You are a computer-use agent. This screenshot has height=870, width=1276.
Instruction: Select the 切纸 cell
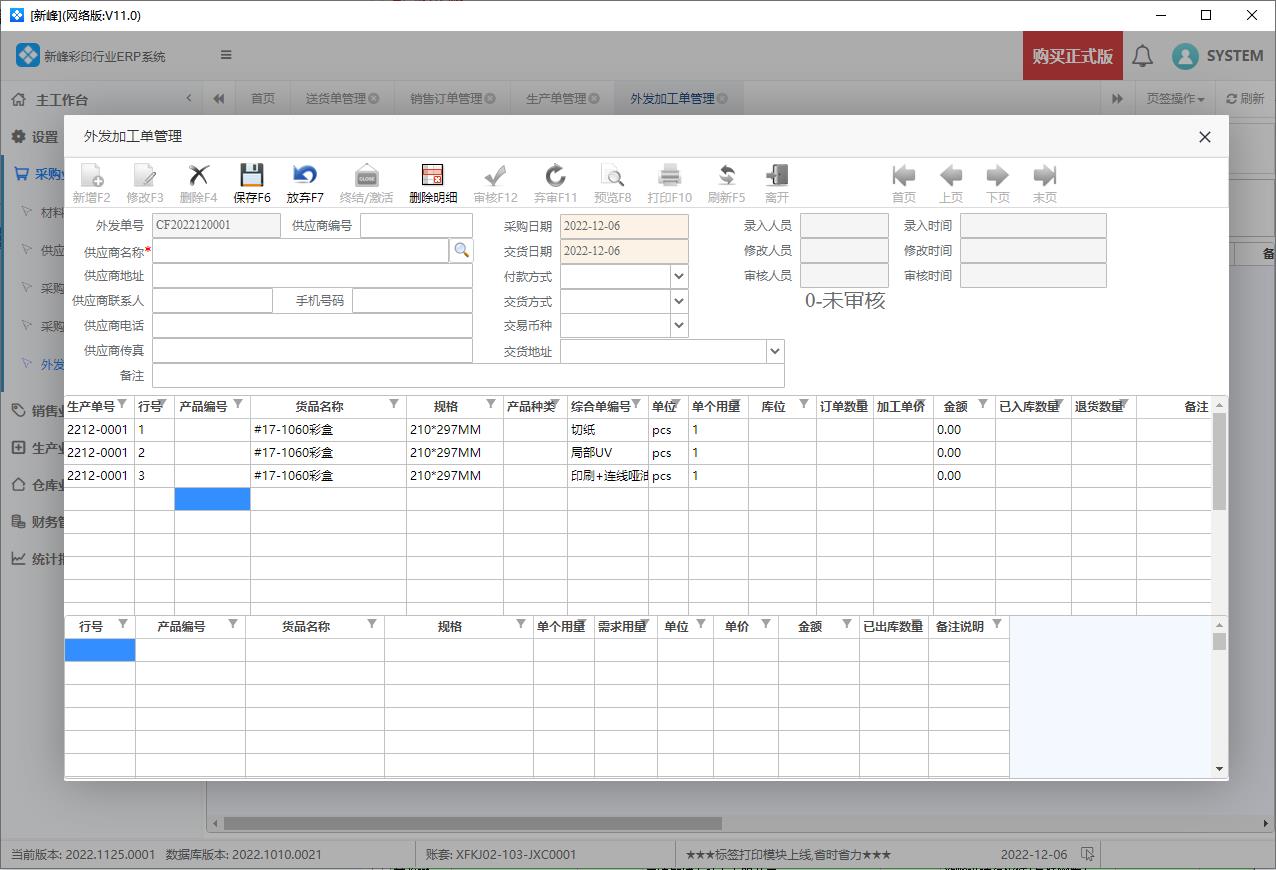point(608,429)
